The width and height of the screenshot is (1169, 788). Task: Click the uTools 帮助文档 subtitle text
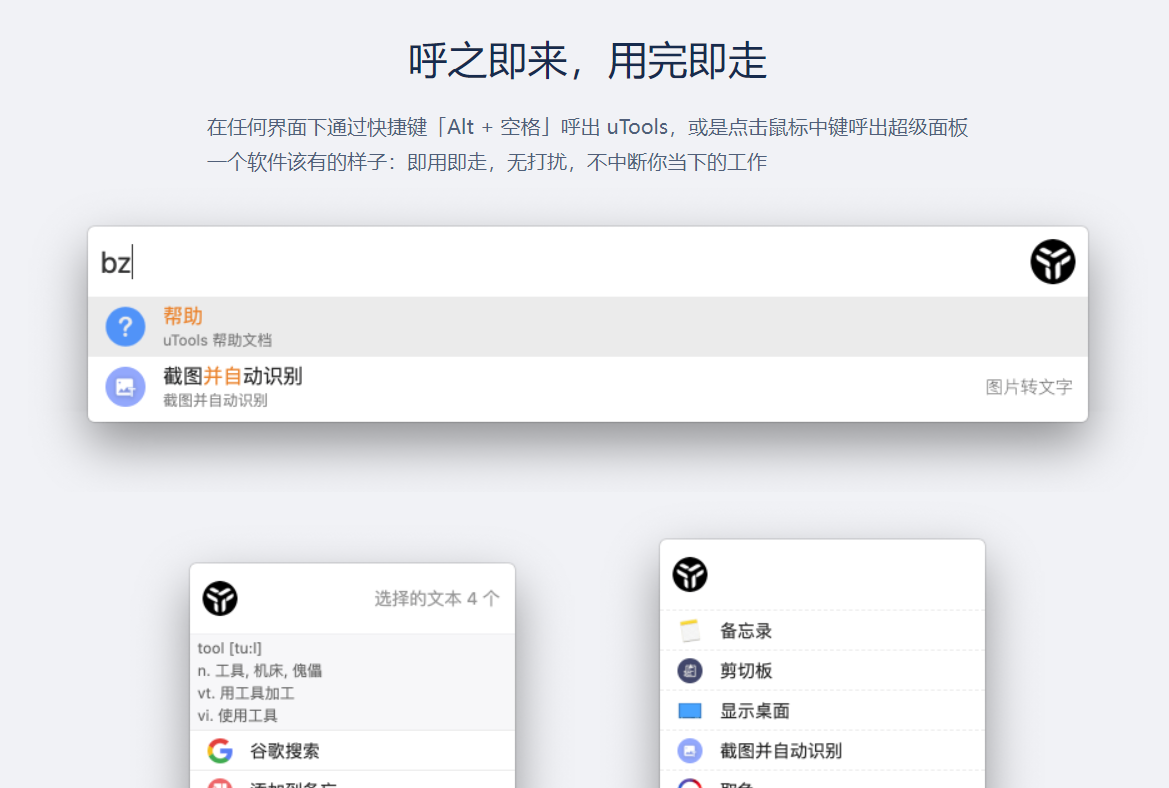pyautogui.click(x=218, y=340)
